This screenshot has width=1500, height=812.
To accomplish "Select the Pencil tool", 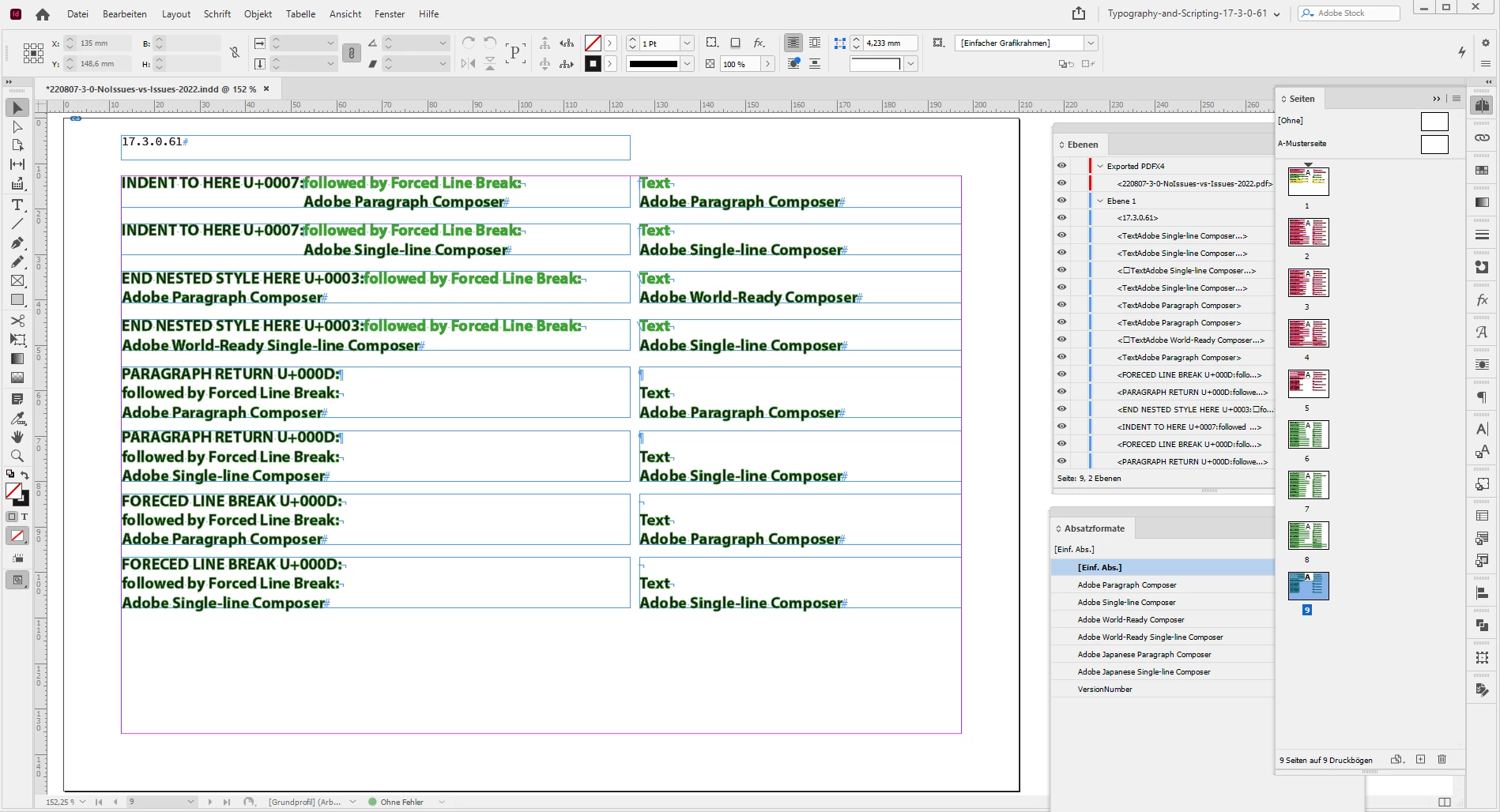I will click(17, 261).
